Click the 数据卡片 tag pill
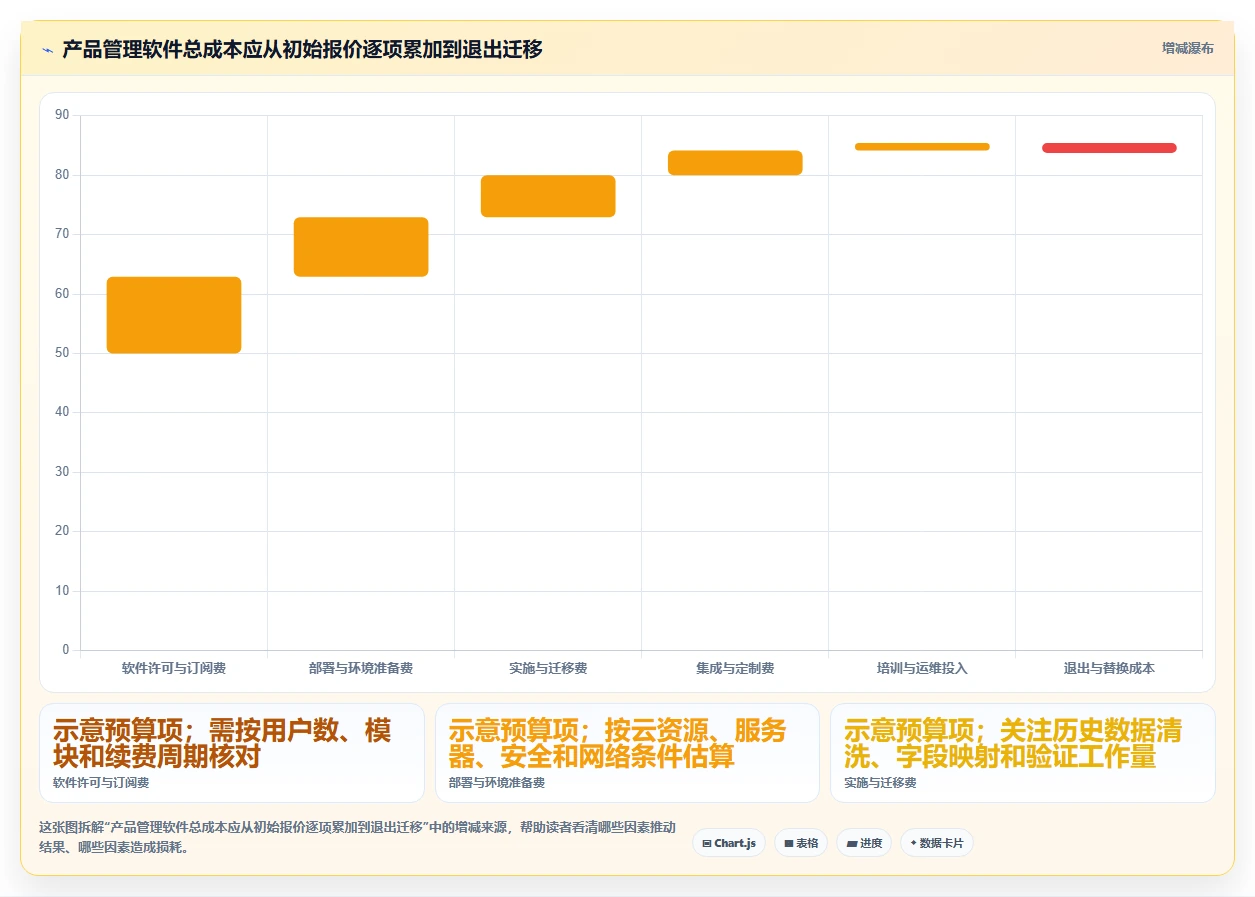The image size is (1255, 897). [937, 843]
